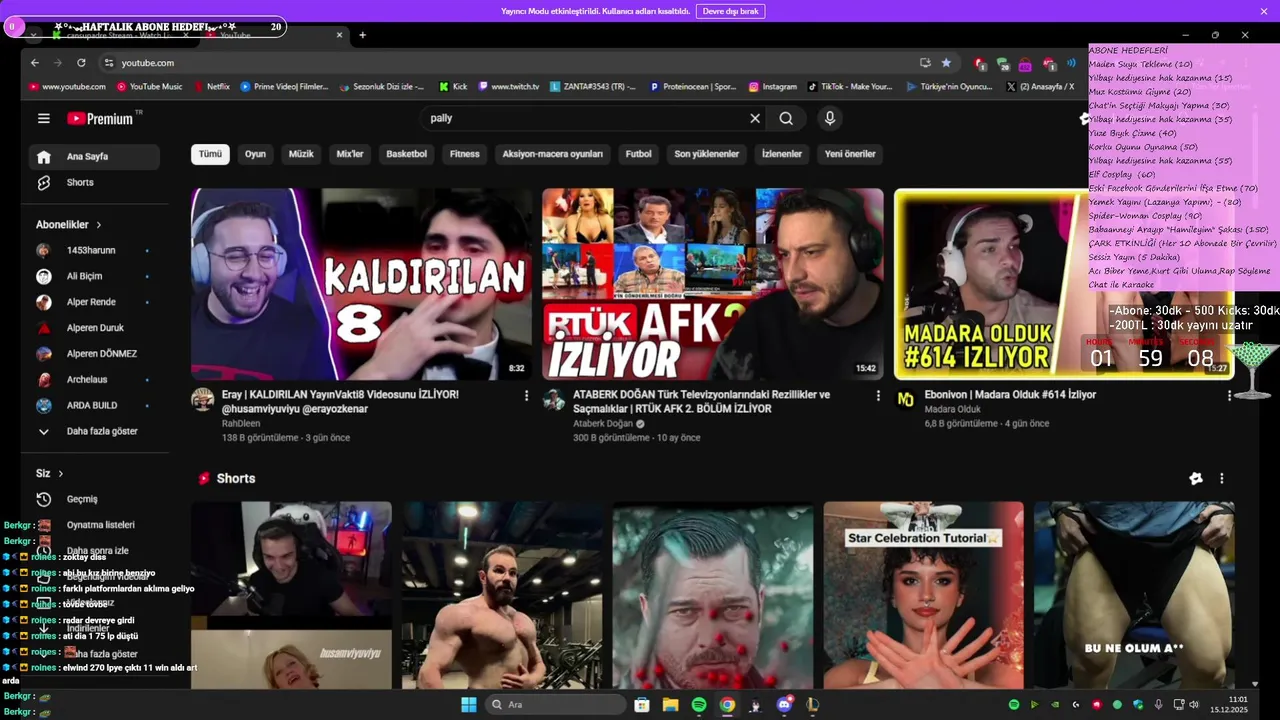The width and height of the screenshot is (1280, 720).
Task: Expand Daha fazla göster under Abonelikler
Action: pos(95,432)
